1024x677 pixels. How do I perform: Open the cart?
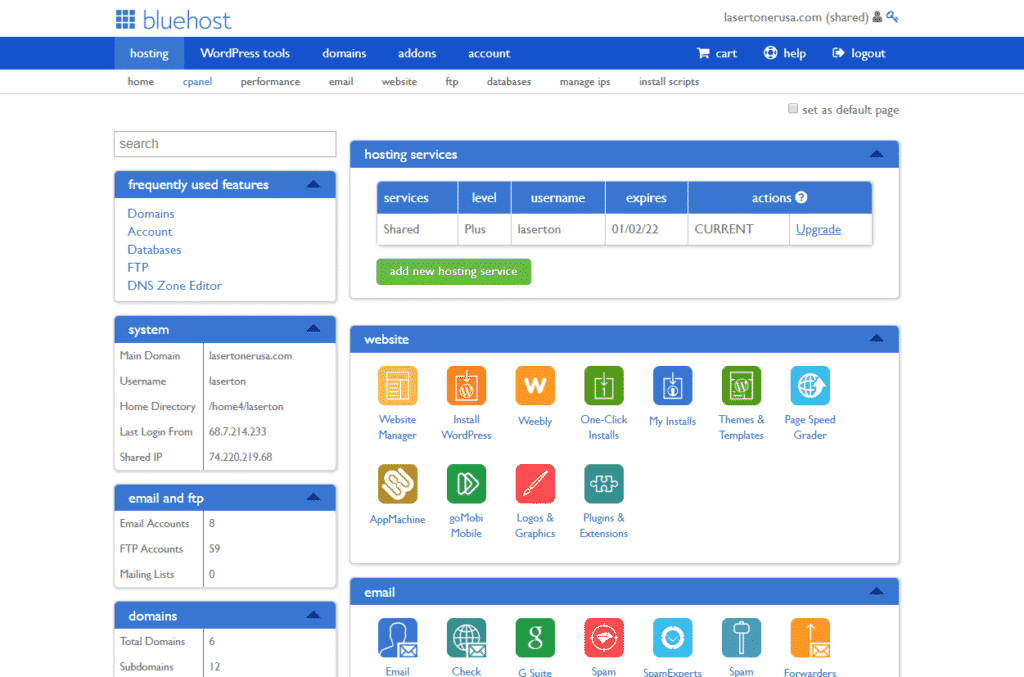(717, 54)
